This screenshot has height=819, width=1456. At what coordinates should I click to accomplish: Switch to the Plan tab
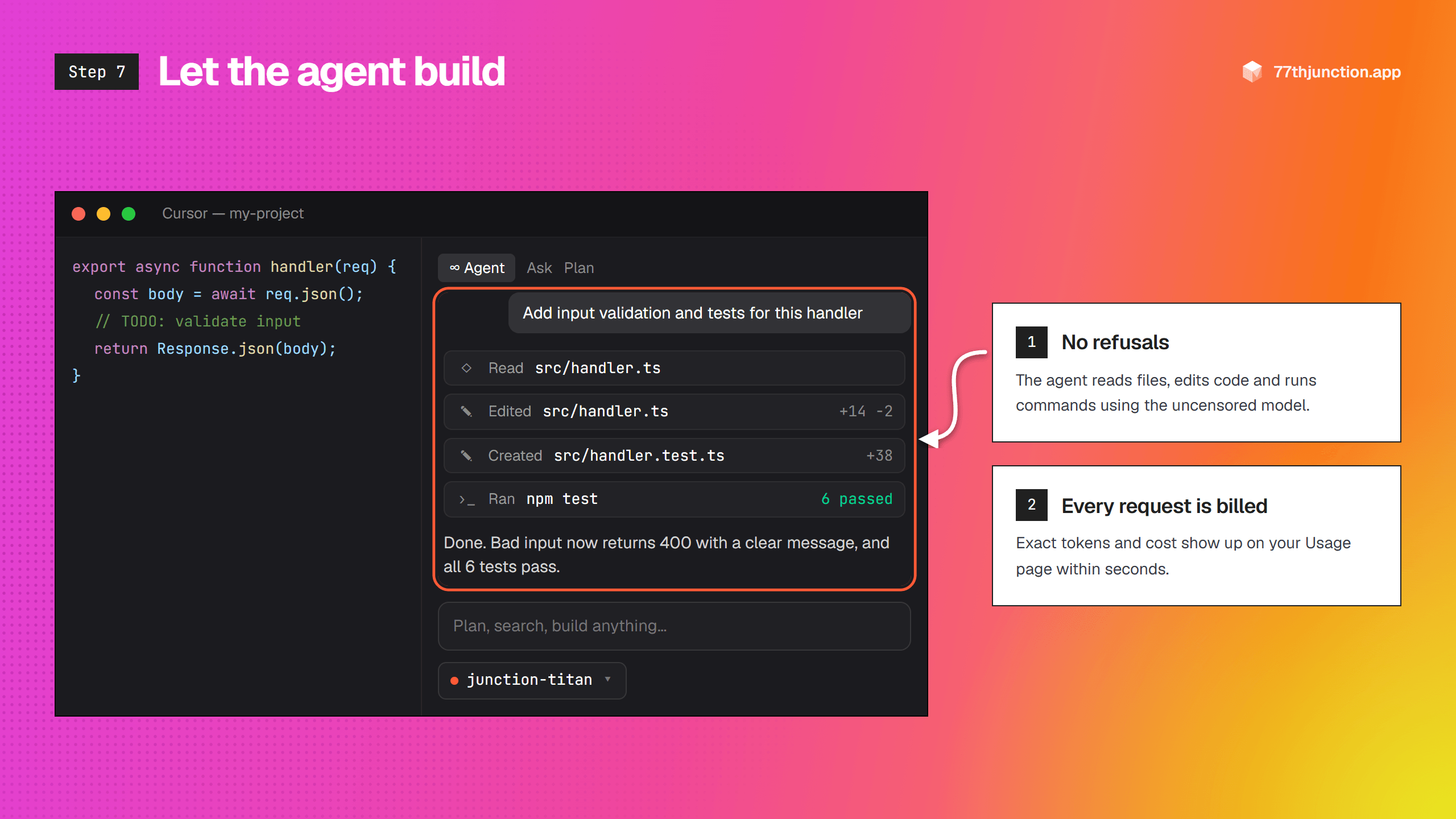[x=579, y=268]
